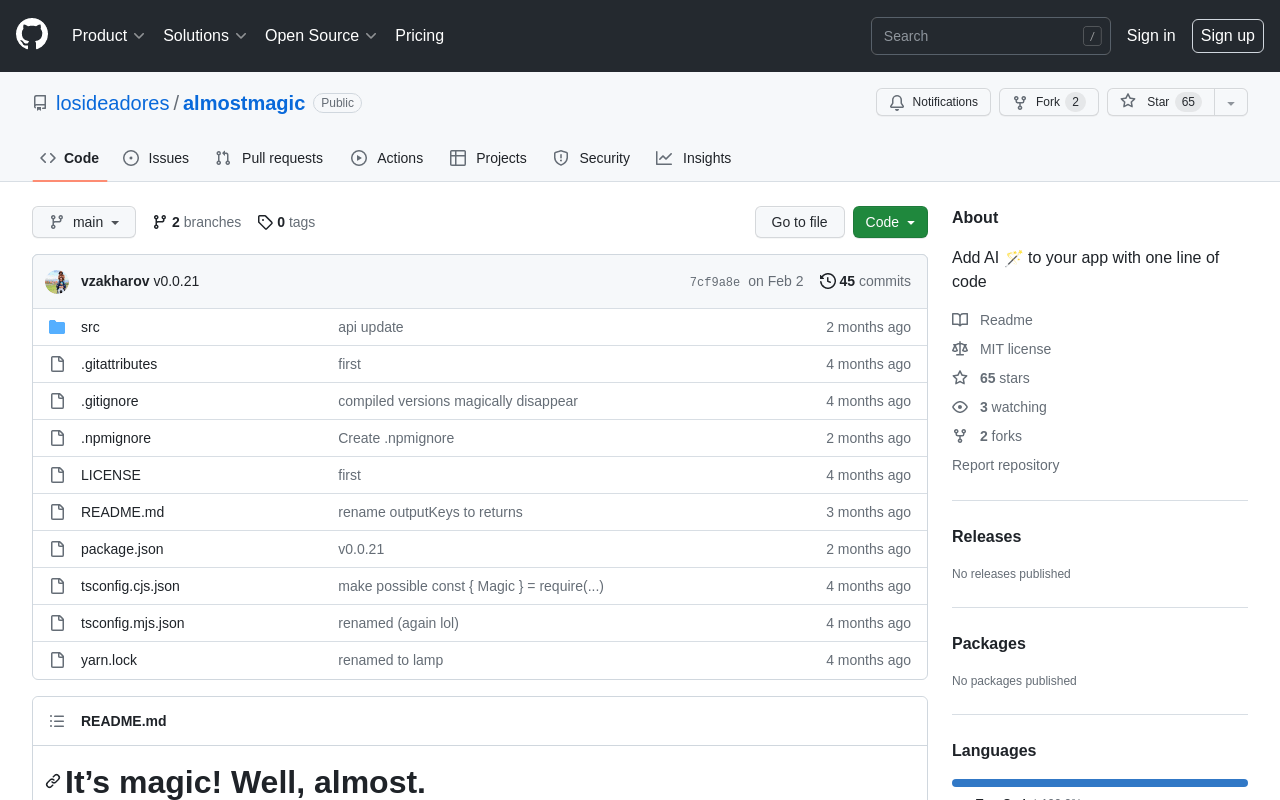Switch to the Issues tab

point(156,158)
